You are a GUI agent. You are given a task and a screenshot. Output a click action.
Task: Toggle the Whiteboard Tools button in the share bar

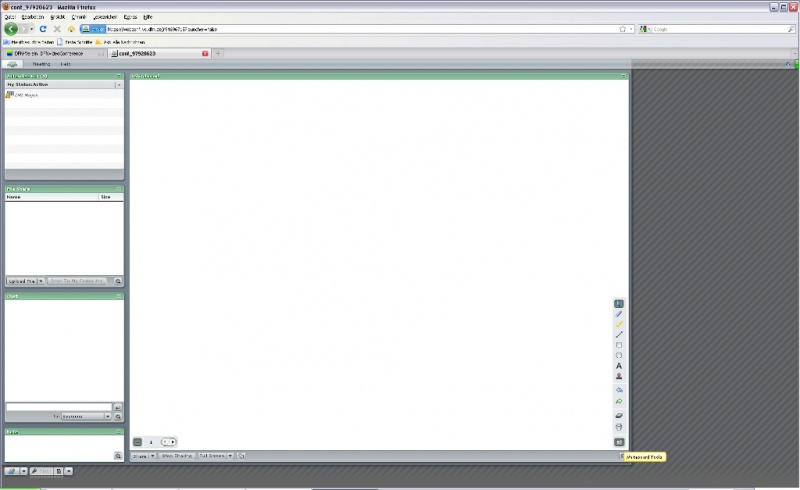[621, 456]
